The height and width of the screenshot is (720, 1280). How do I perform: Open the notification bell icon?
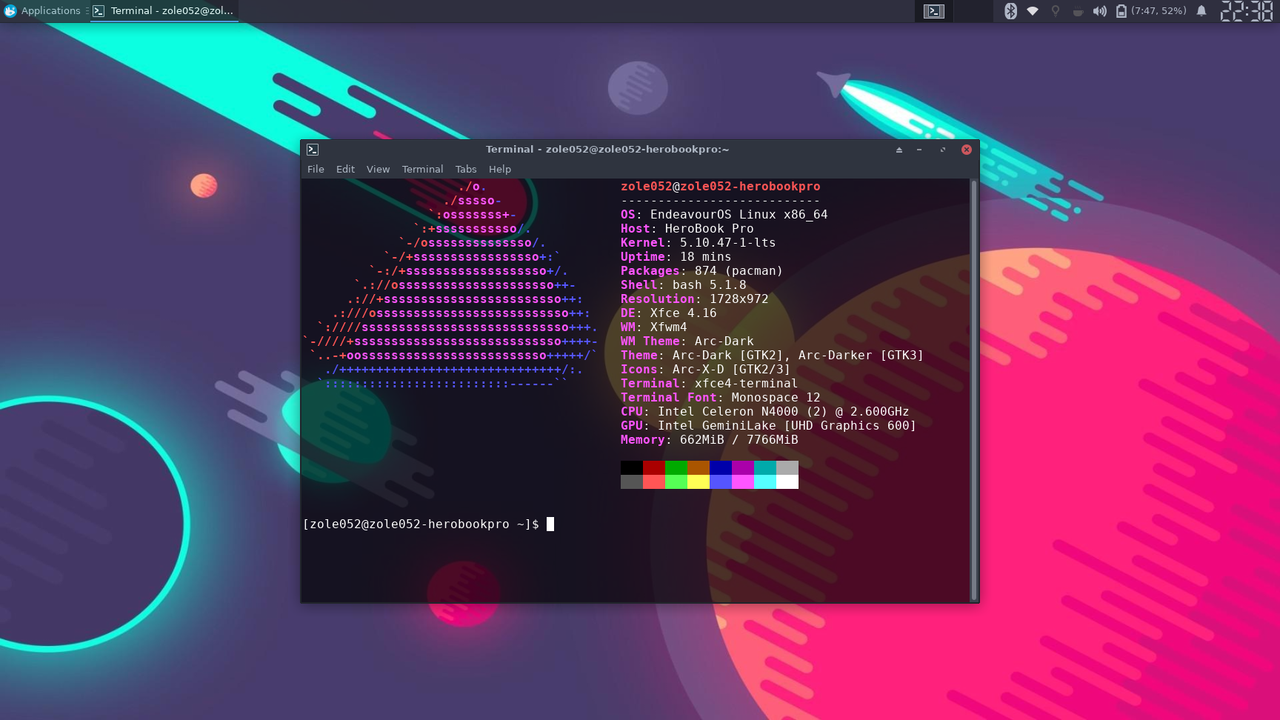tap(1201, 11)
